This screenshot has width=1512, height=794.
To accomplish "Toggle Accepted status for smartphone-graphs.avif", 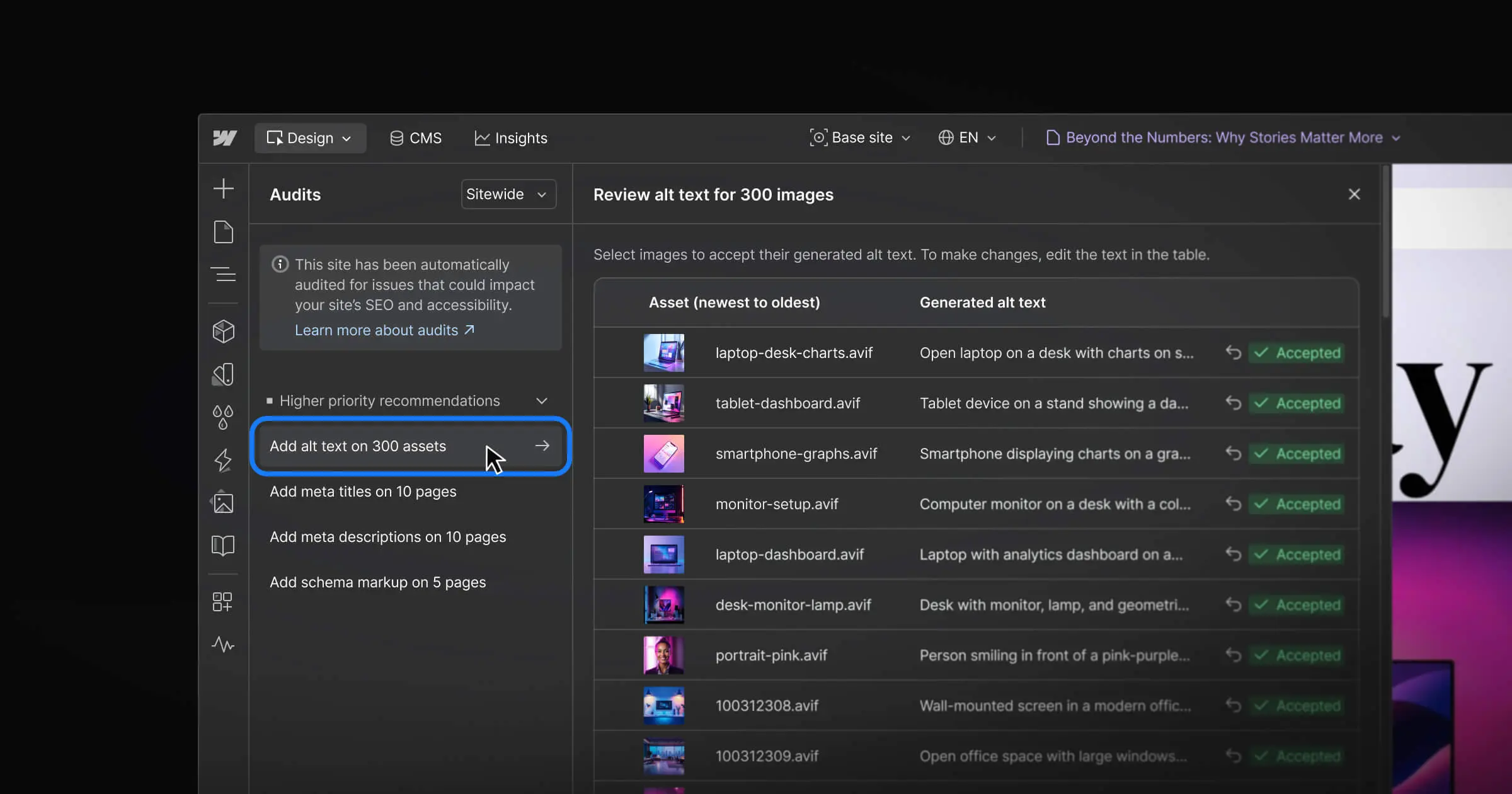I will pos(1297,454).
